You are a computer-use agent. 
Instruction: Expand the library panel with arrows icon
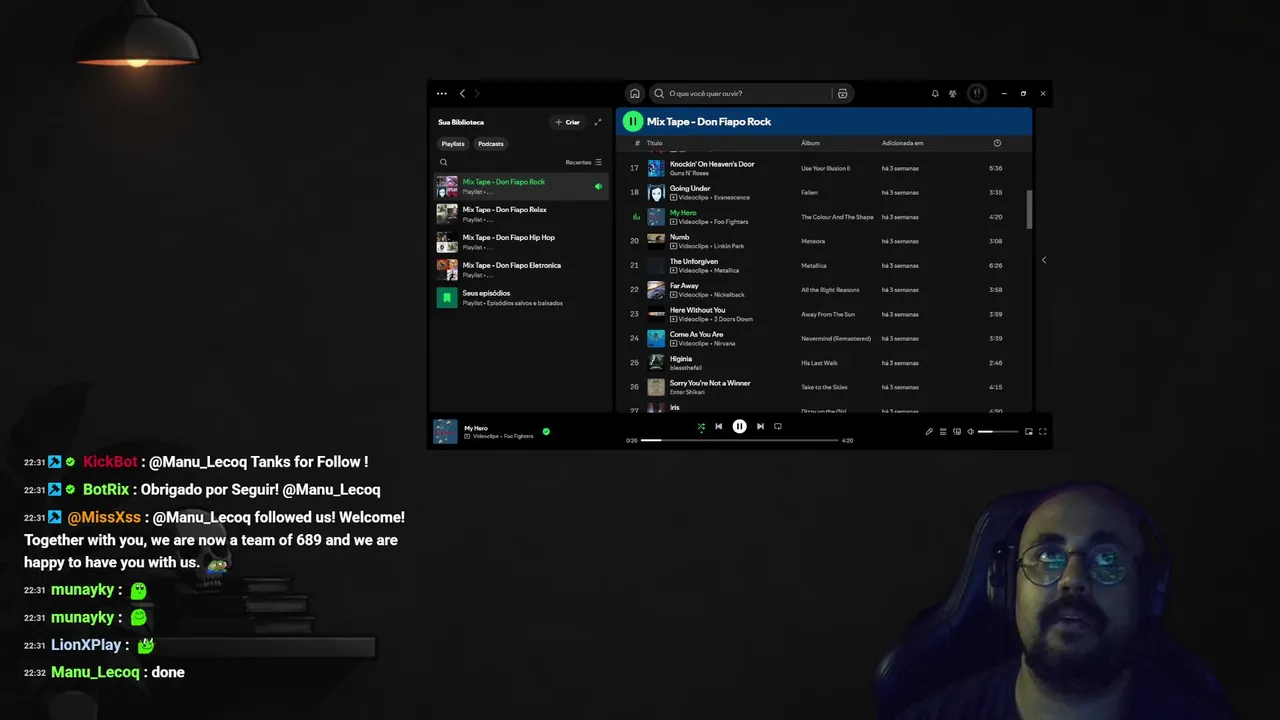(x=598, y=122)
